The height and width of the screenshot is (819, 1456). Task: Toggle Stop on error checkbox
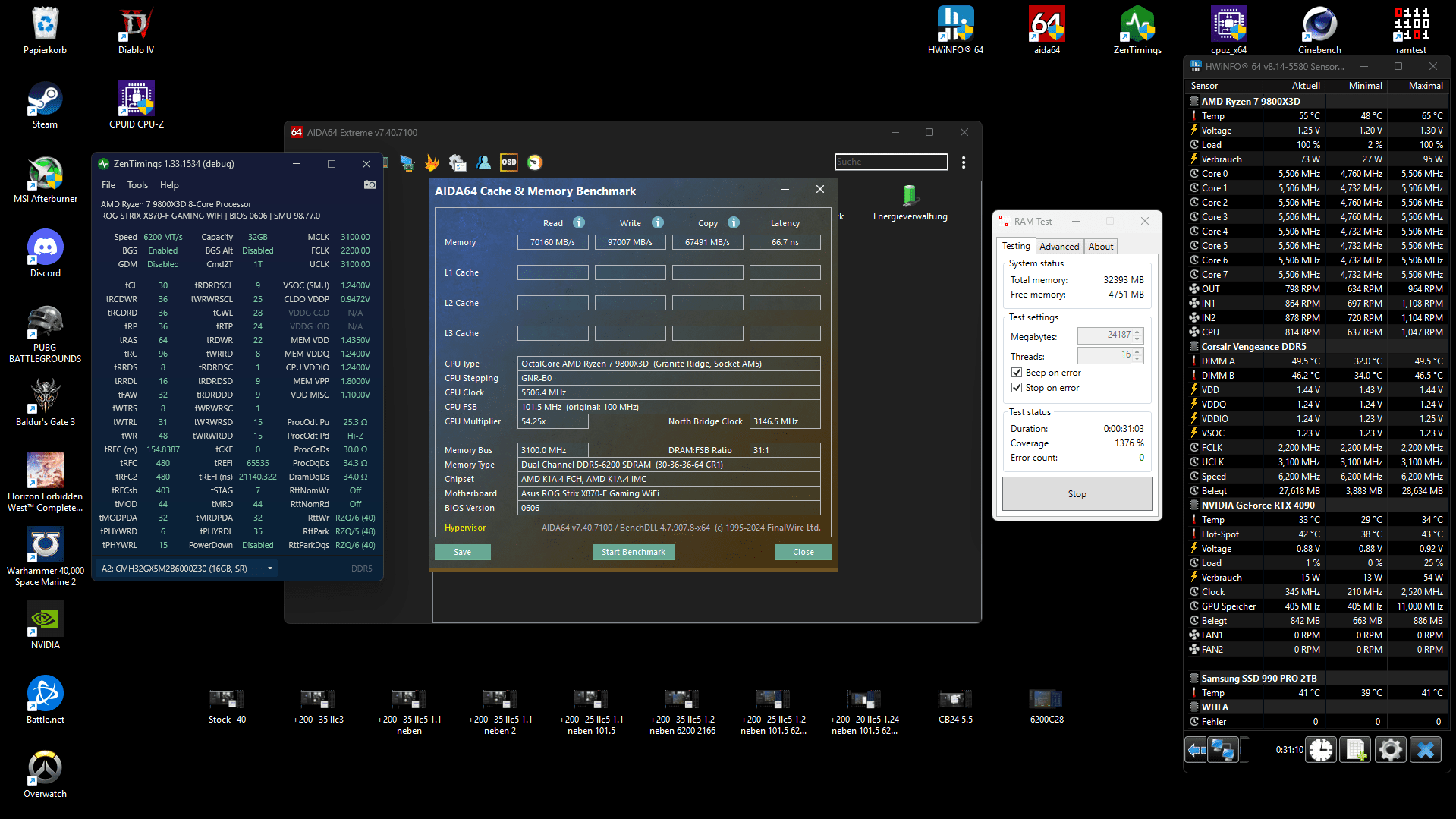tap(1017, 388)
